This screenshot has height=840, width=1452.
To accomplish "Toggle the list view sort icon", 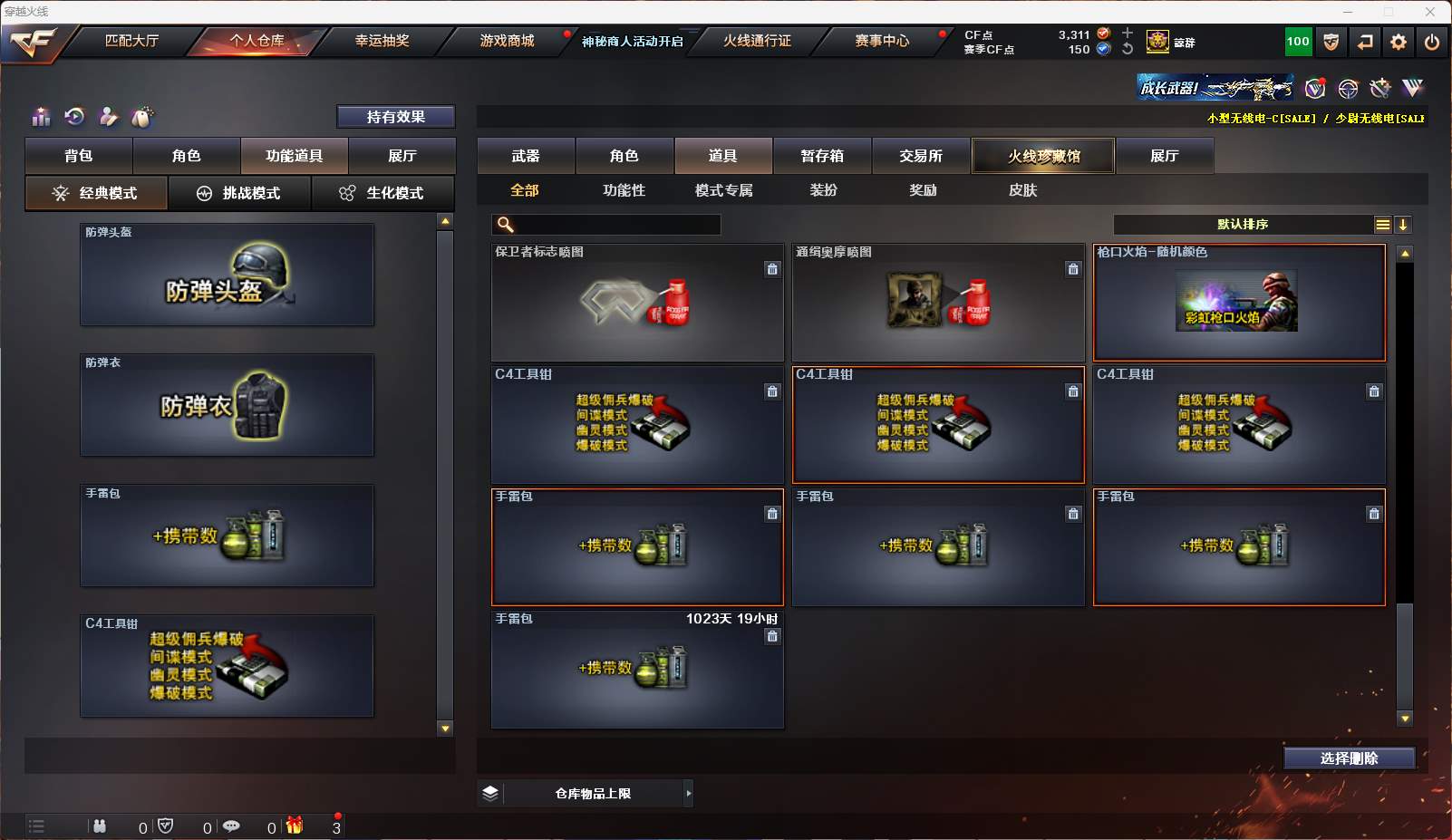I will (1382, 225).
